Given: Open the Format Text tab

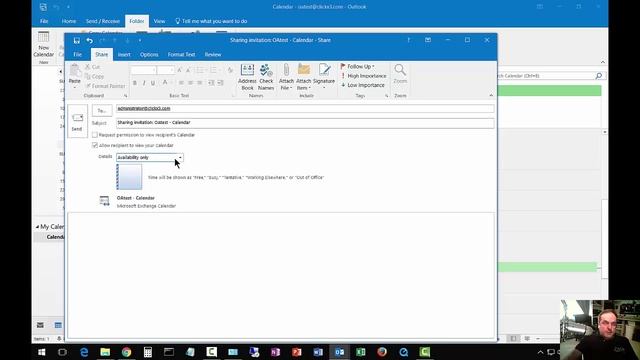Looking at the screenshot, I should coord(181,54).
